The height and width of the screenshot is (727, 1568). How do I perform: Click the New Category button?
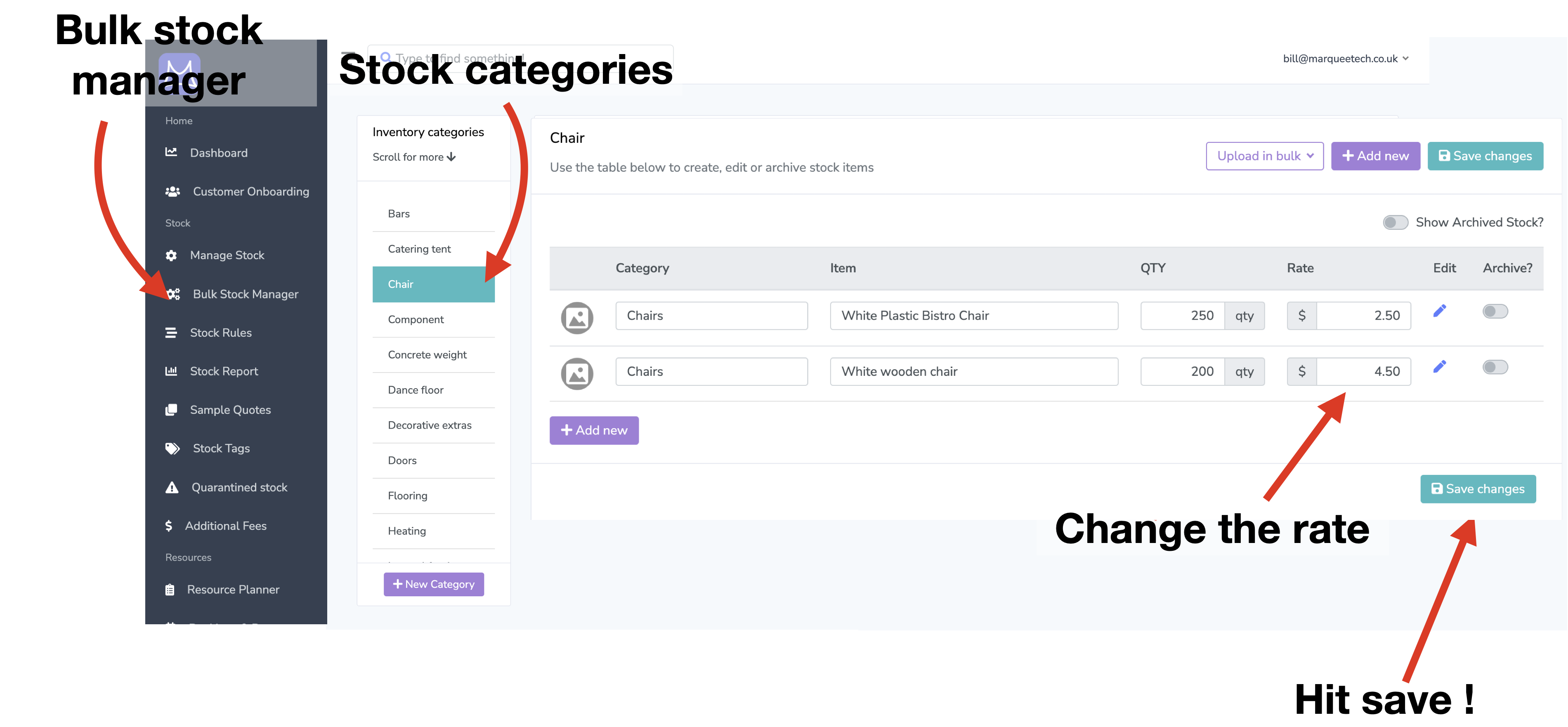(433, 584)
